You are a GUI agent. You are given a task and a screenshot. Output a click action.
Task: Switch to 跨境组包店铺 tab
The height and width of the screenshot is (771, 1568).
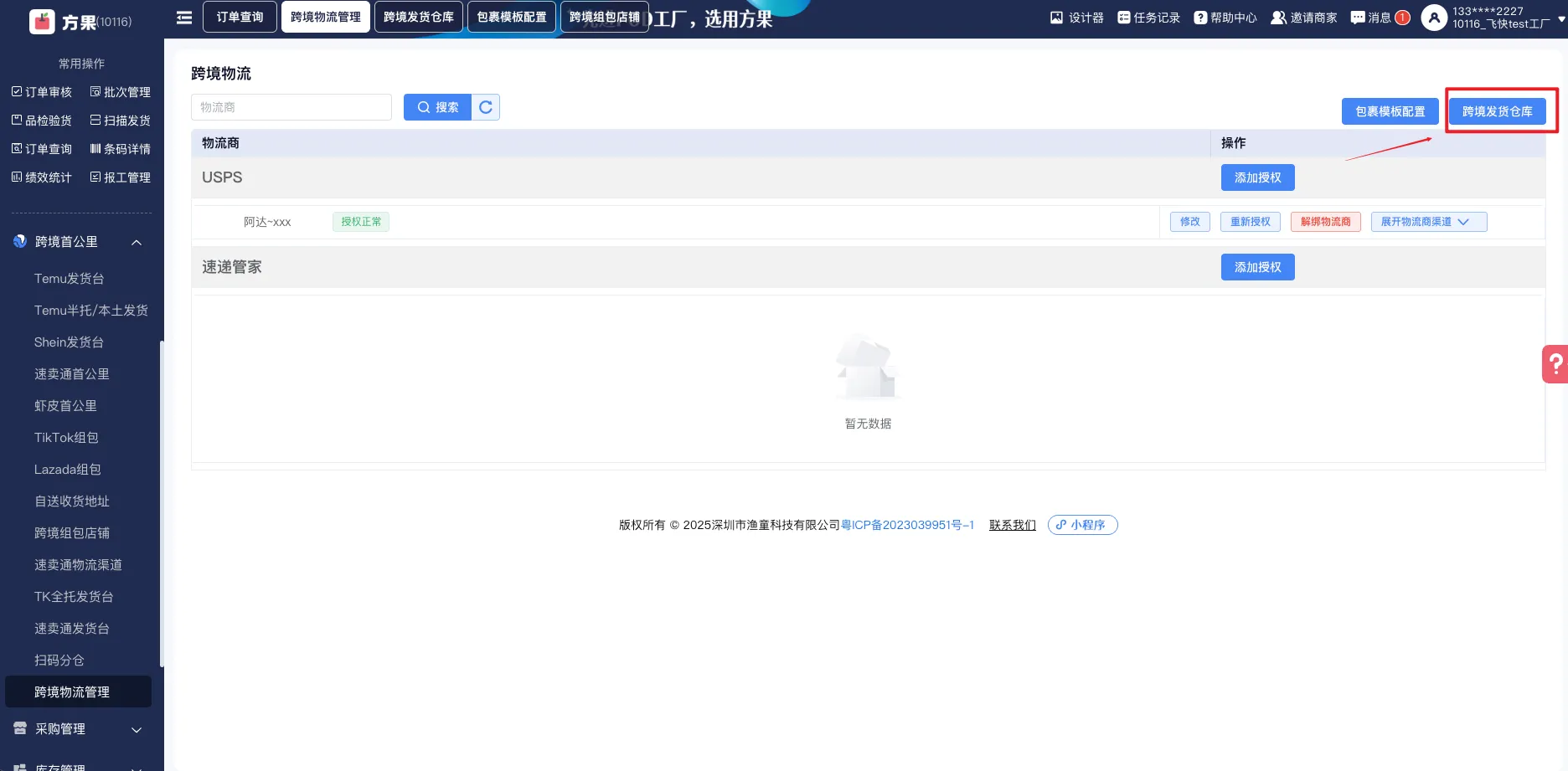coord(605,17)
